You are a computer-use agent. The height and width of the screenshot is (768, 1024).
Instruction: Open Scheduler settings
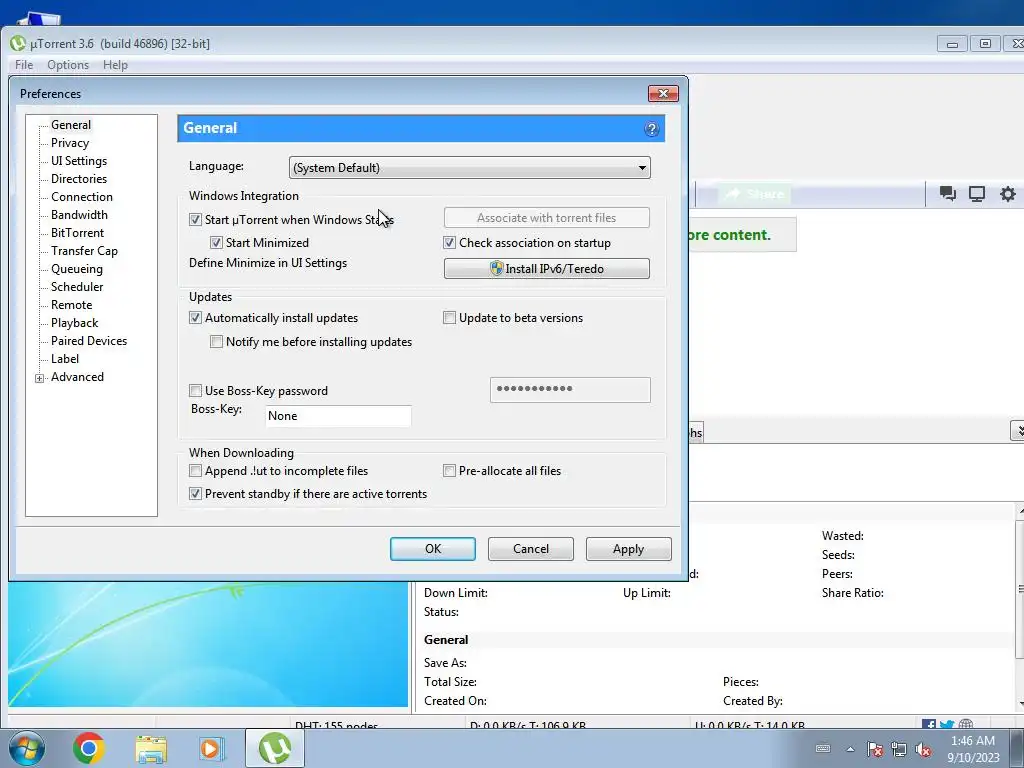(77, 287)
